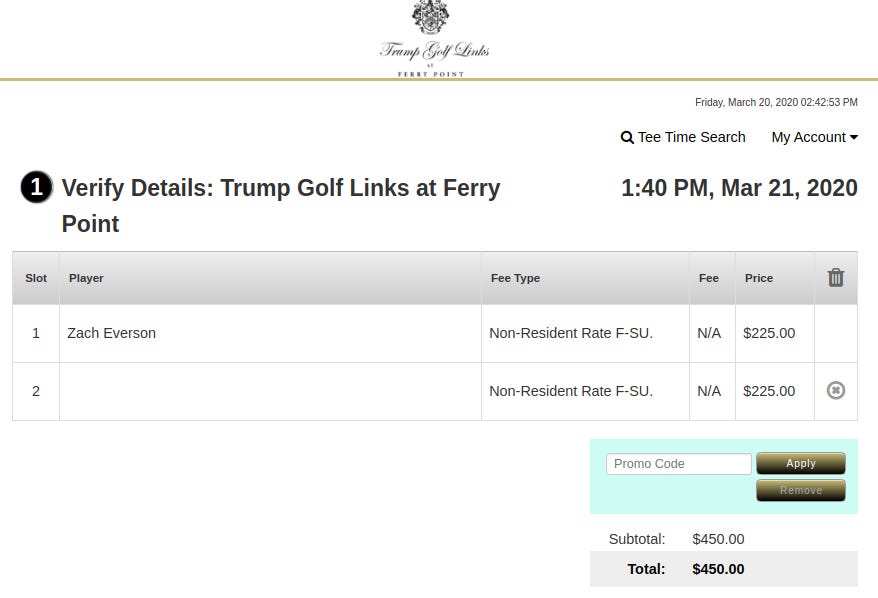The height and width of the screenshot is (598, 878).
Task: Click the magnifying glass search icon
Action: point(627,137)
